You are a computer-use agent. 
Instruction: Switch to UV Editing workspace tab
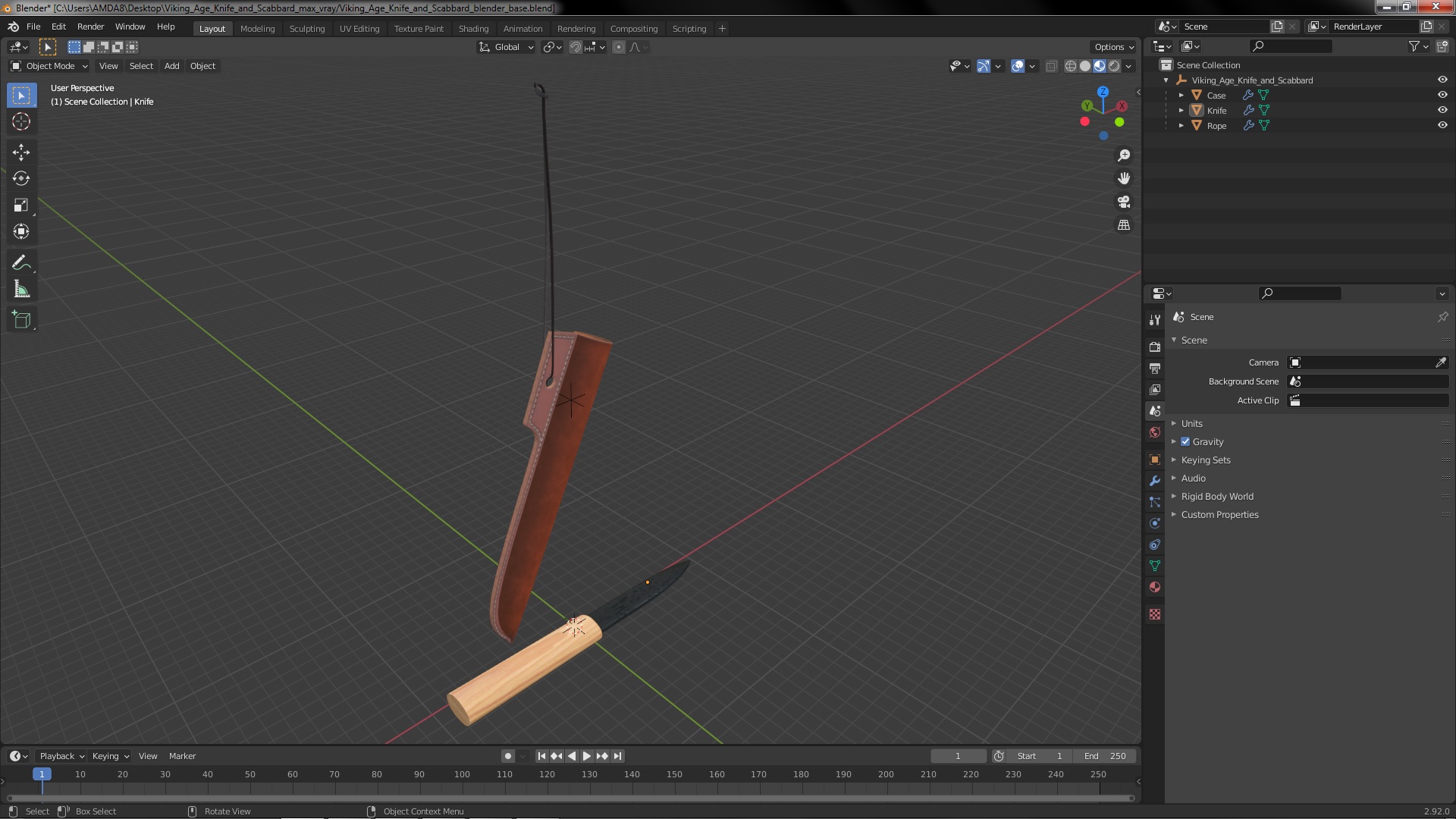[359, 29]
